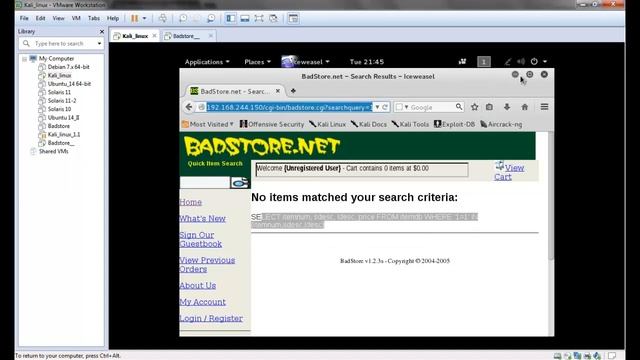Switch to the Badstore__ VM tab
This screenshot has height=360, width=640.
click(x=186, y=36)
